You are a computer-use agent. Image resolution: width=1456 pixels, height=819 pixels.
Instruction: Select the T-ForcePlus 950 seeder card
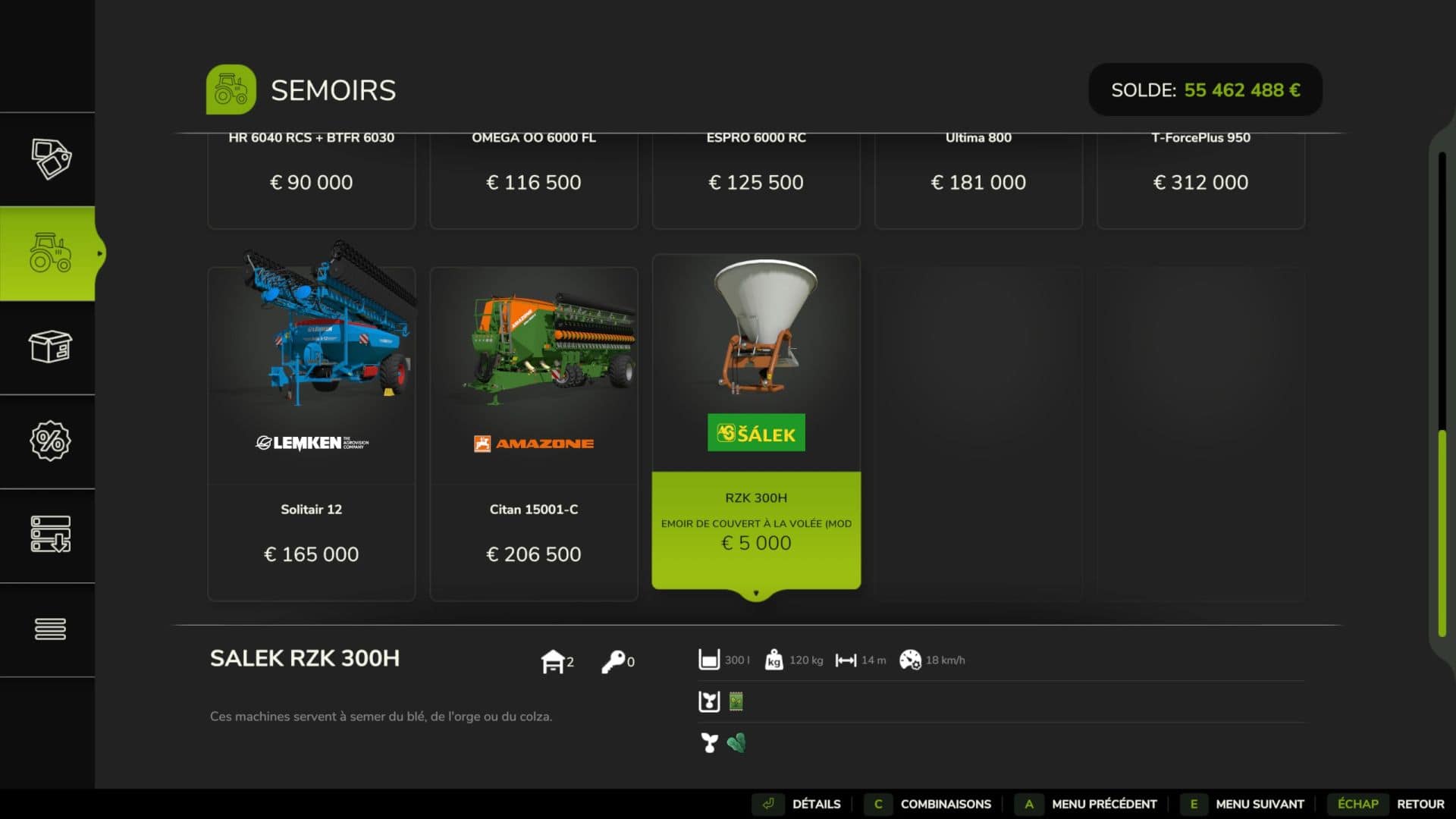click(x=1200, y=180)
